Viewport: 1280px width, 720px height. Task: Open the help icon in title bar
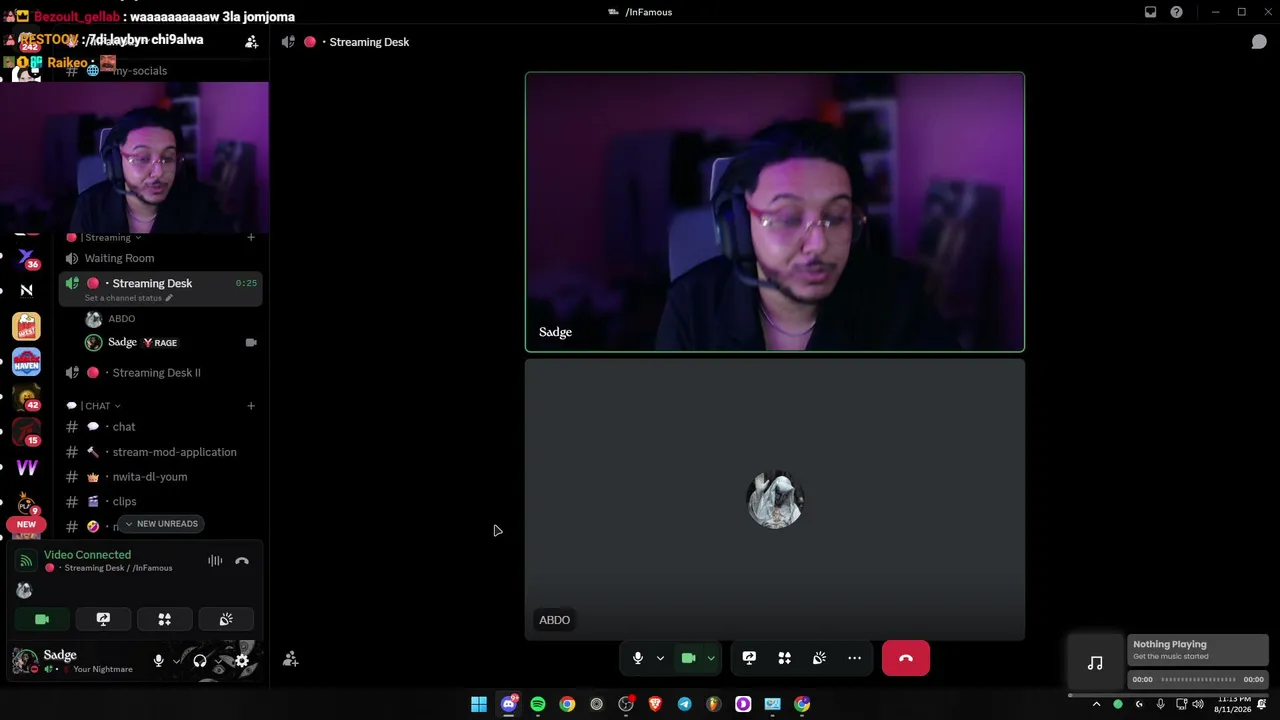(x=1177, y=12)
